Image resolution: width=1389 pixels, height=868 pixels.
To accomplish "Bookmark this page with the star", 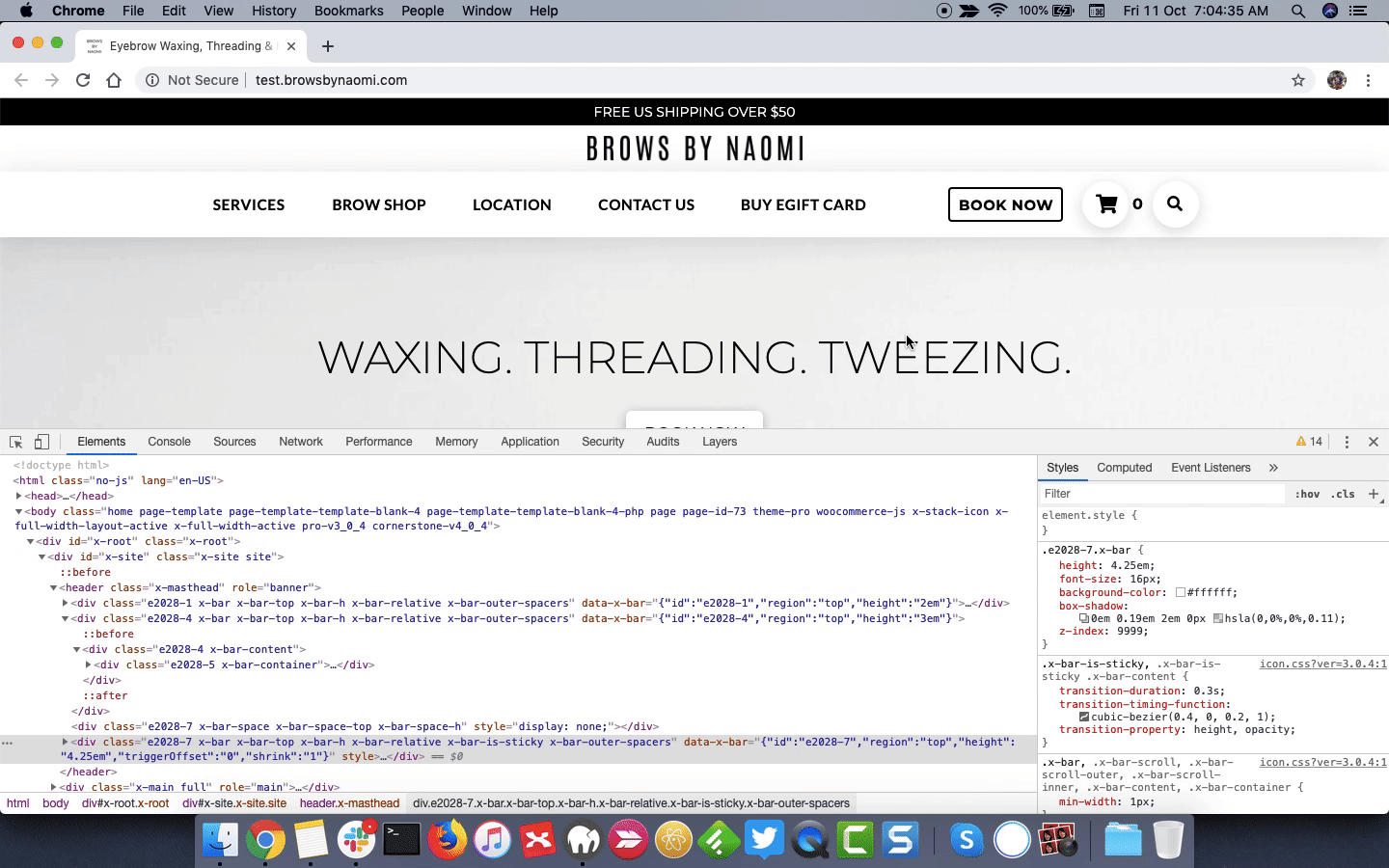I will pos(1298,80).
